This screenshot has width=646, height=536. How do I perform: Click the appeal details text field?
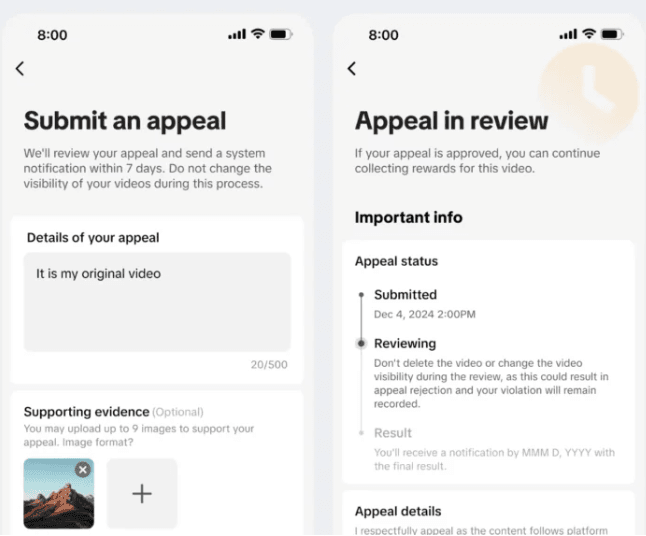[157, 302]
